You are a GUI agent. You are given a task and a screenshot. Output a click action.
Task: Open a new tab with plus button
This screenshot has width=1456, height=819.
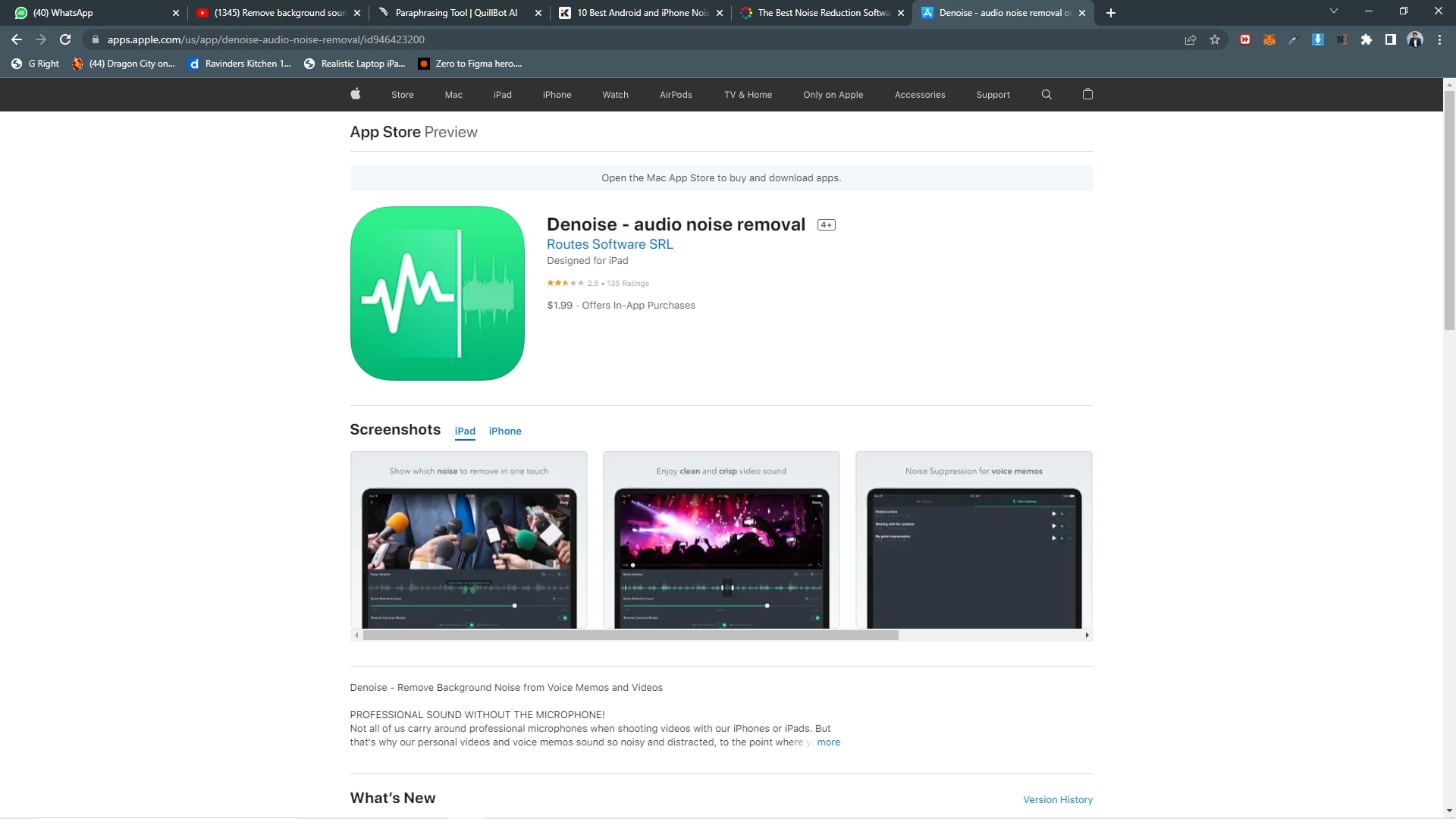pyautogui.click(x=1111, y=13)
